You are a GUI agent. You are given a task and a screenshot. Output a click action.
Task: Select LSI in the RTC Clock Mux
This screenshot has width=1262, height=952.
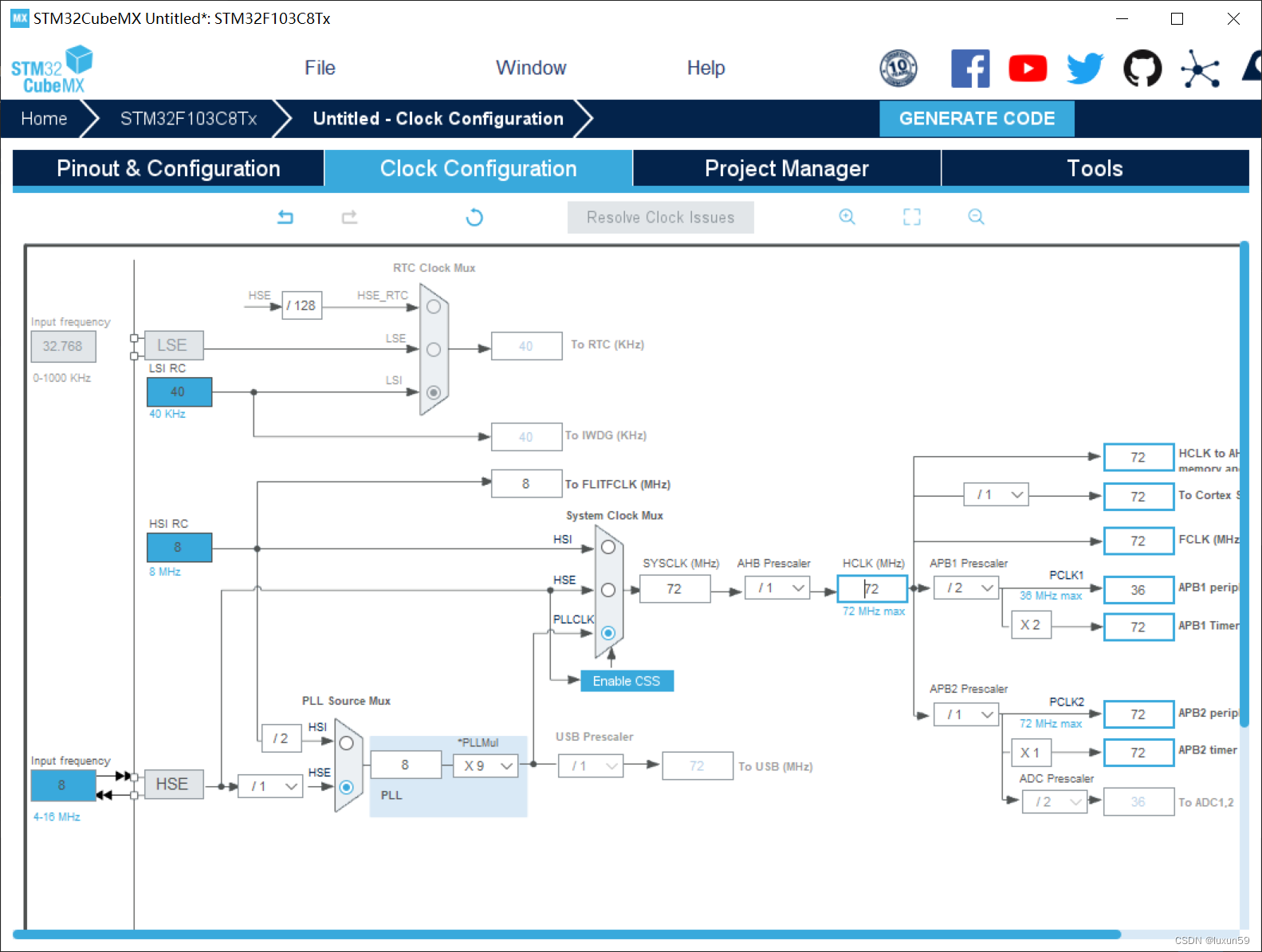[x=434, y=392]
